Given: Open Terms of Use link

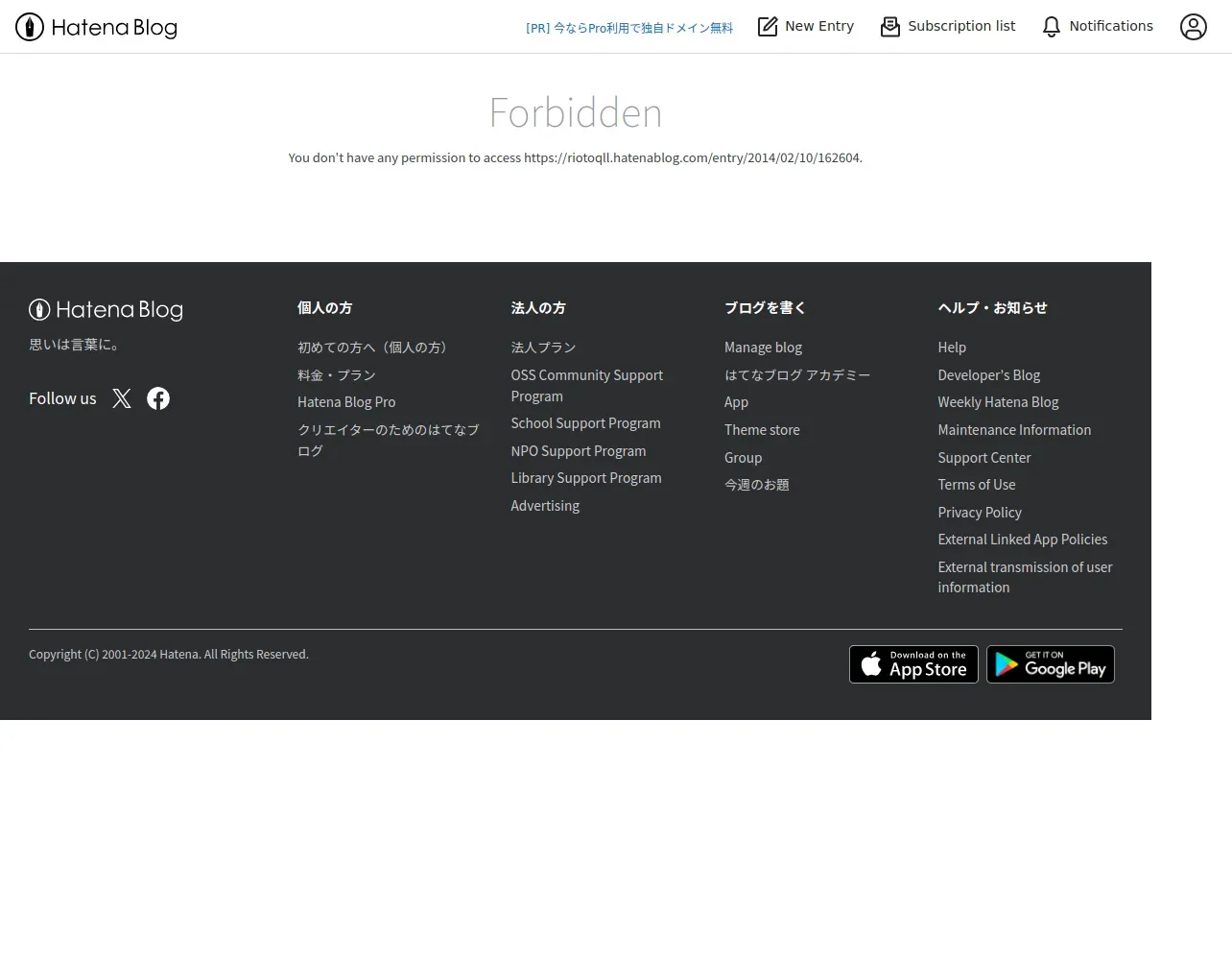Looking at the screenshot, I should 976,485.
